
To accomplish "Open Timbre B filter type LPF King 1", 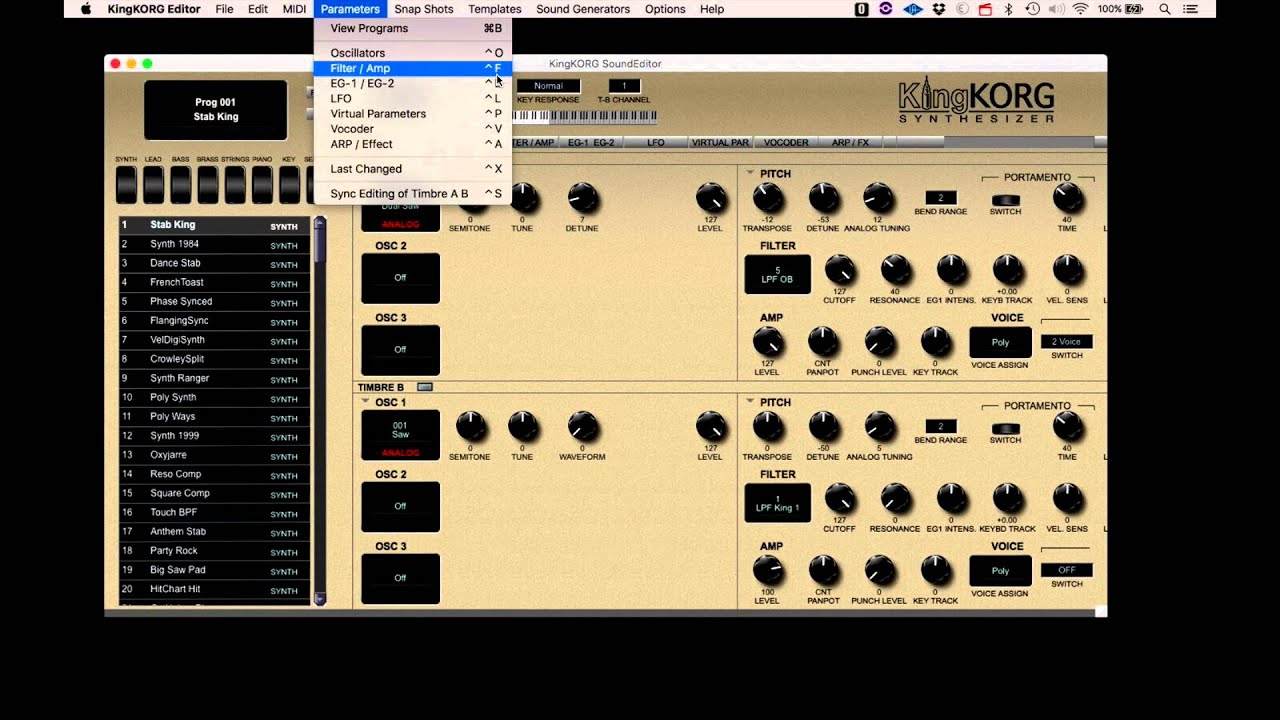I will (777, 503).
